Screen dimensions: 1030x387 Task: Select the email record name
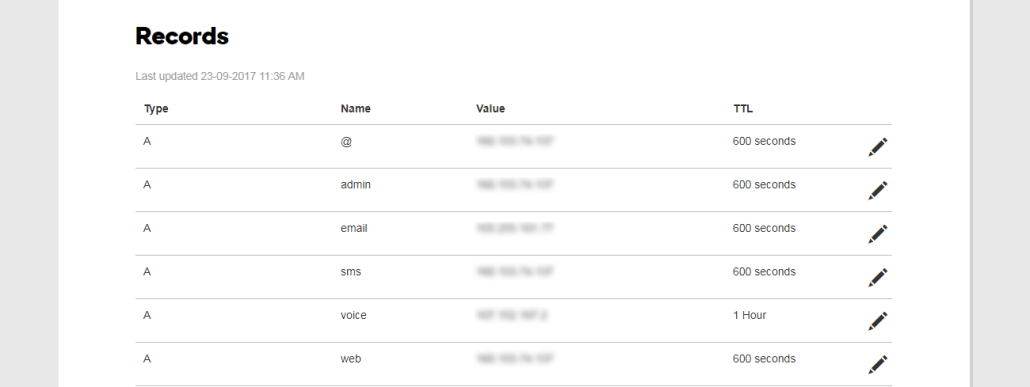click(x=354, y=228)
